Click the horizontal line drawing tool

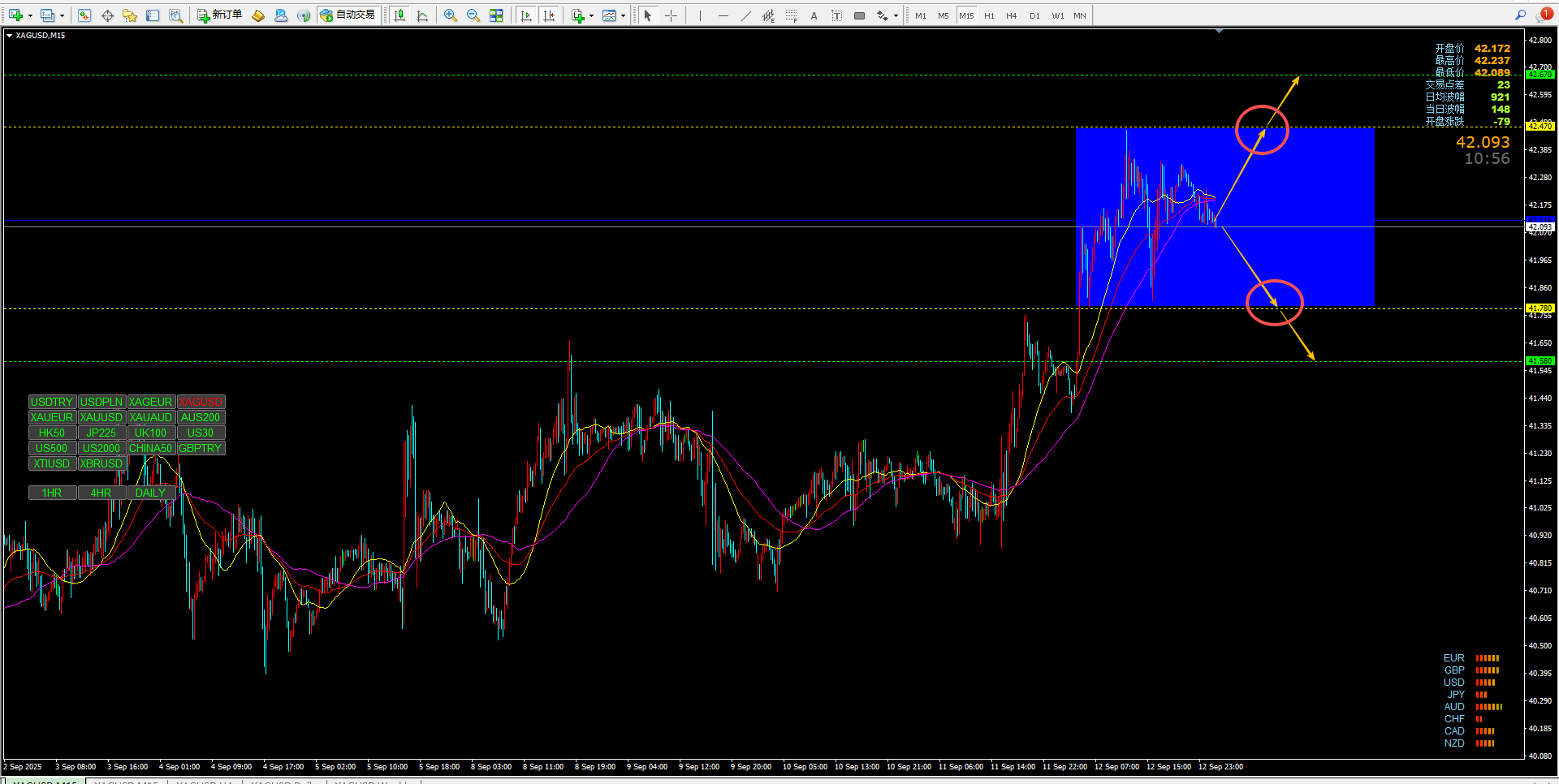pyautogui.click(x=723, y=15)
